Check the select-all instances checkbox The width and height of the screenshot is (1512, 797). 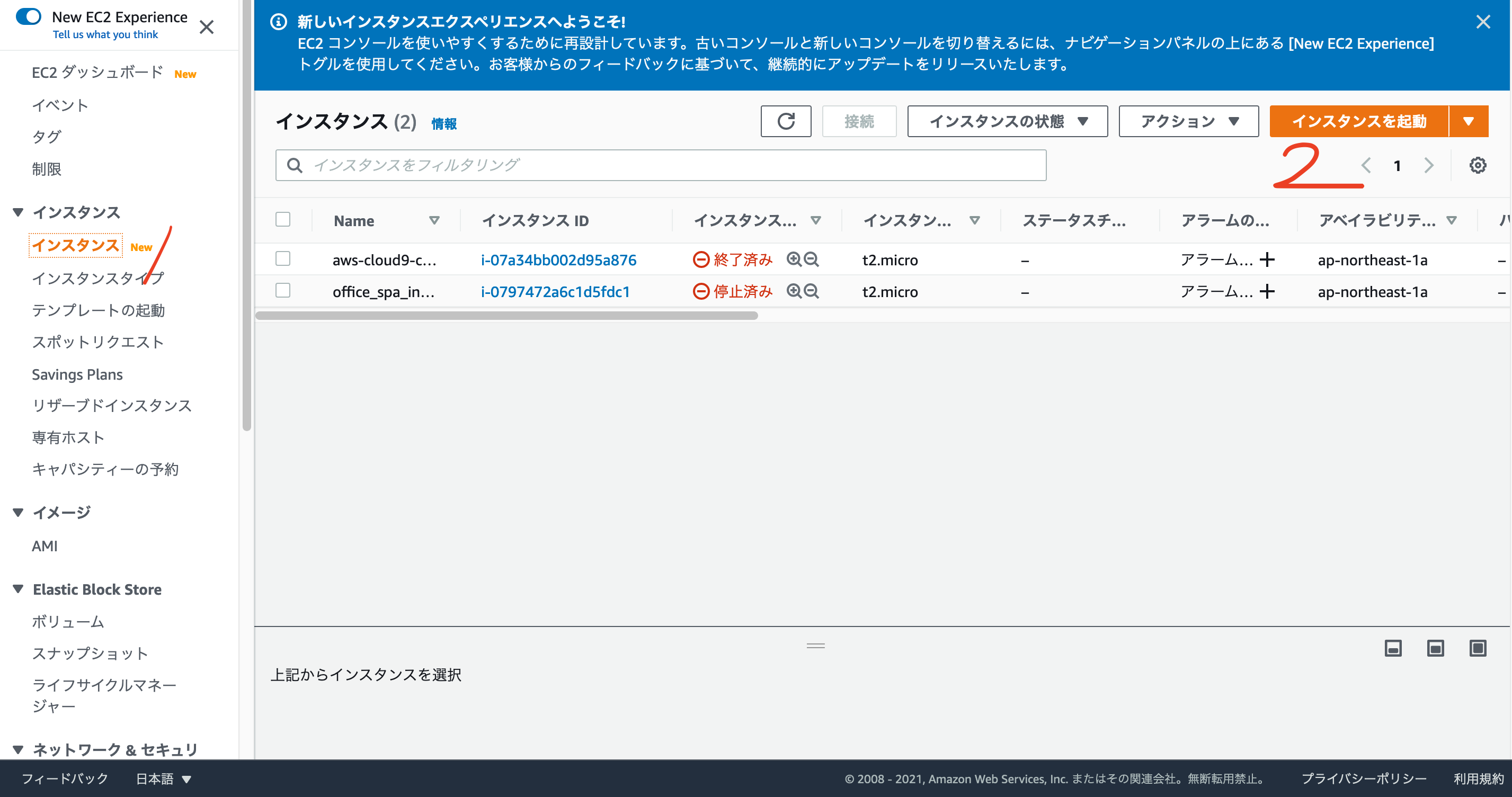click(282, 219)
